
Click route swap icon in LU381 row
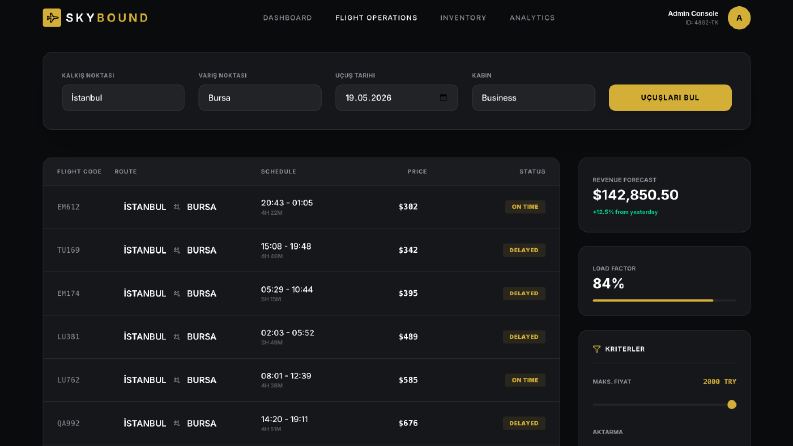[177, 337]
